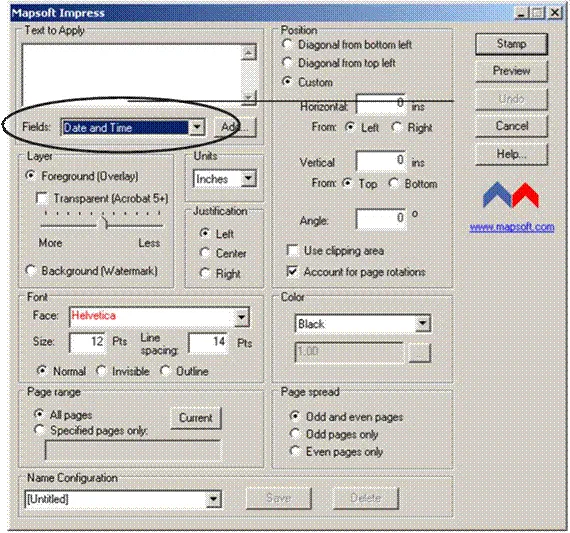570x533 pixels.
Task: Select Background (Watermark) layer option
Action: (31, 270)
